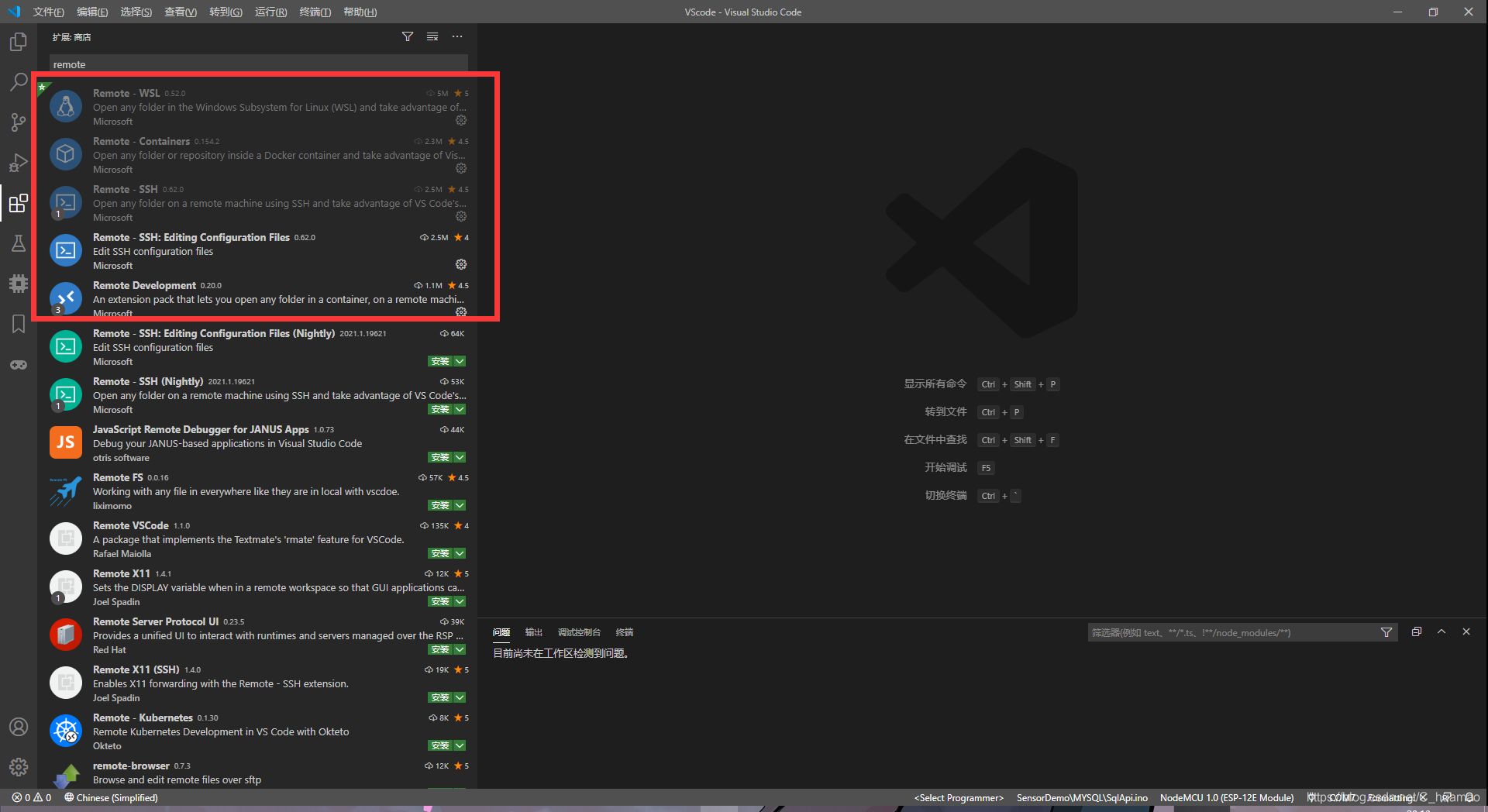Switch to the 输出 panel tab

534,632
